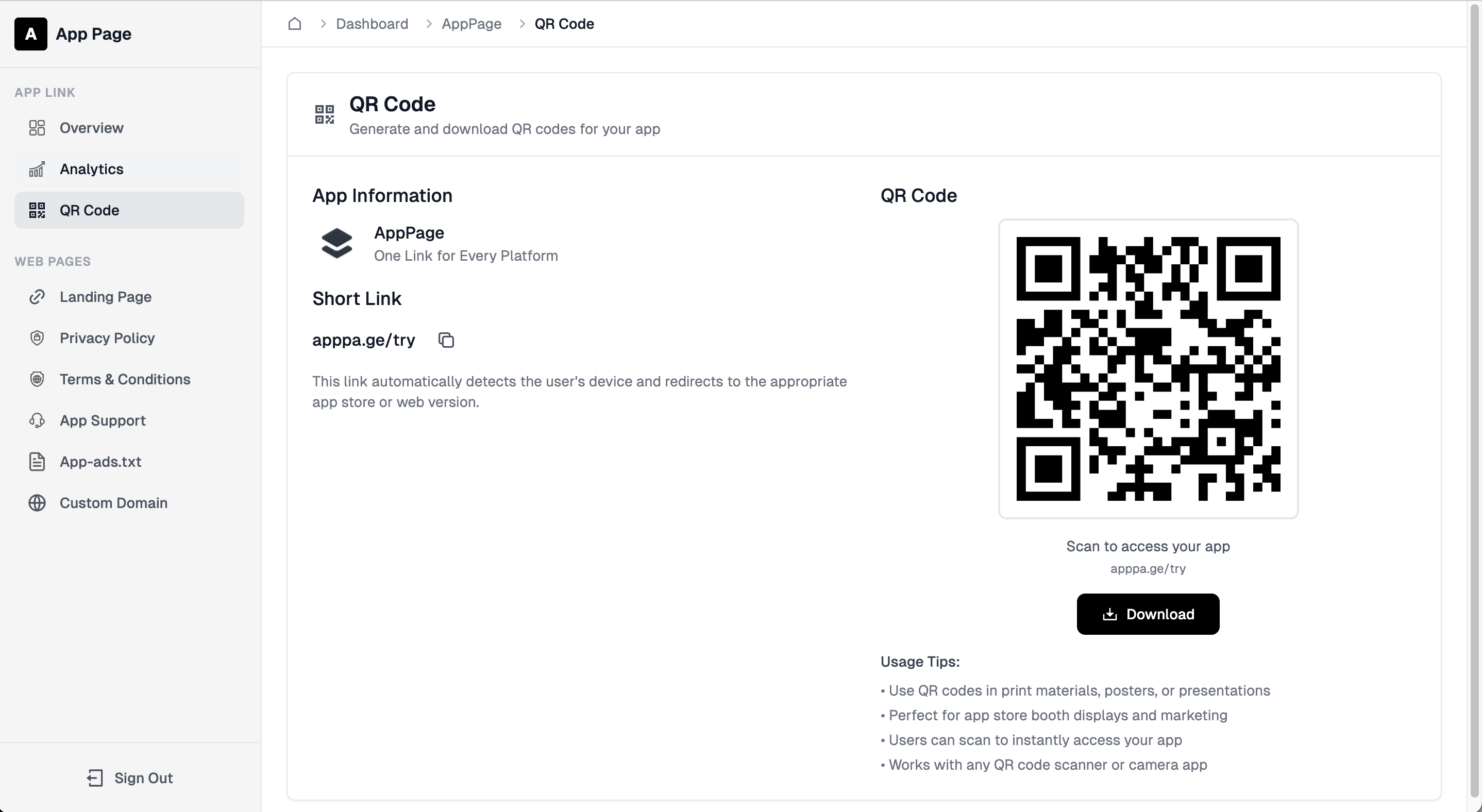
Task: Click the QR code image
Action: 1148,368
